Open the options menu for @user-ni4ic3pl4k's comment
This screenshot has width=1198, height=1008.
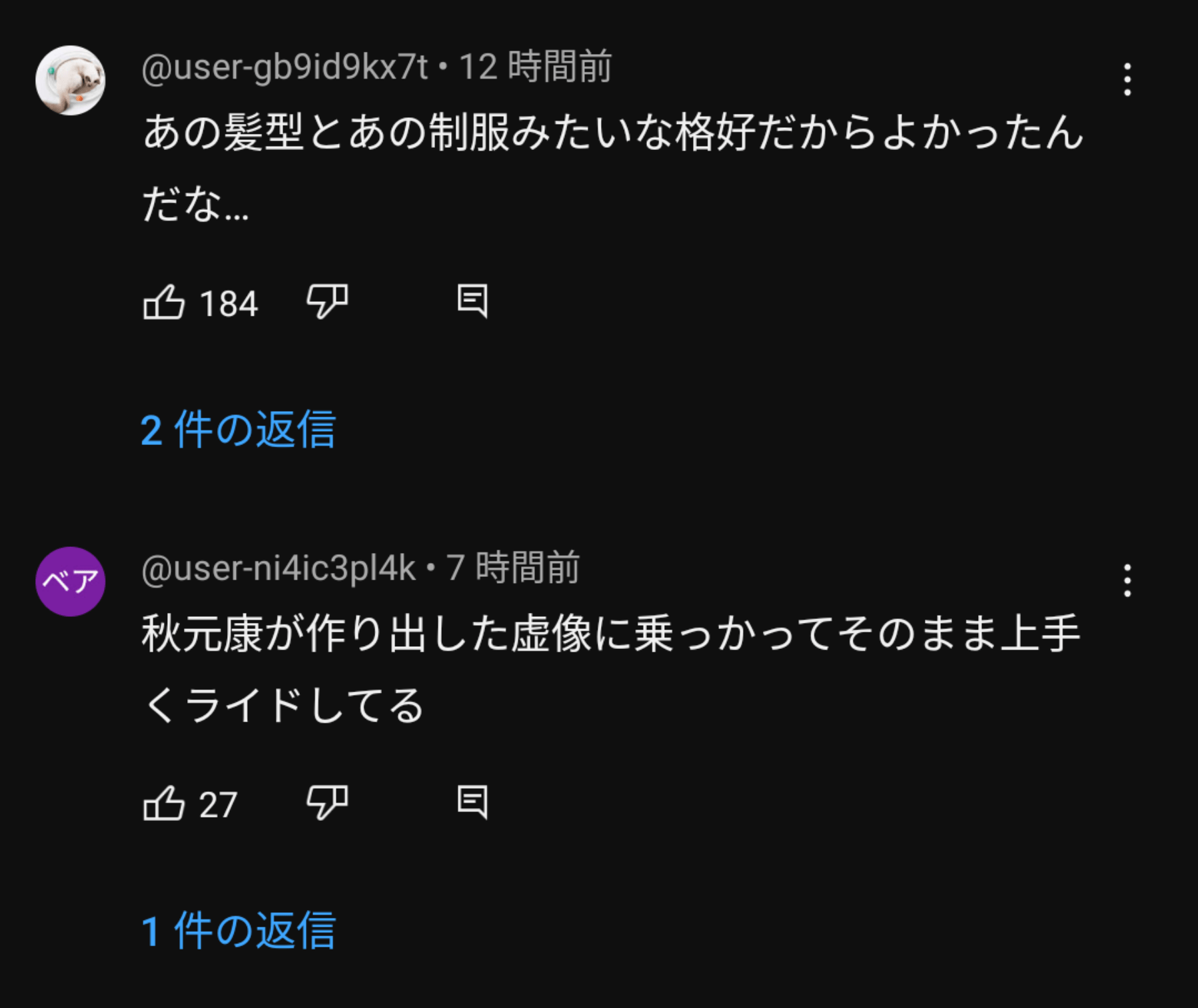pos(1127,581)
